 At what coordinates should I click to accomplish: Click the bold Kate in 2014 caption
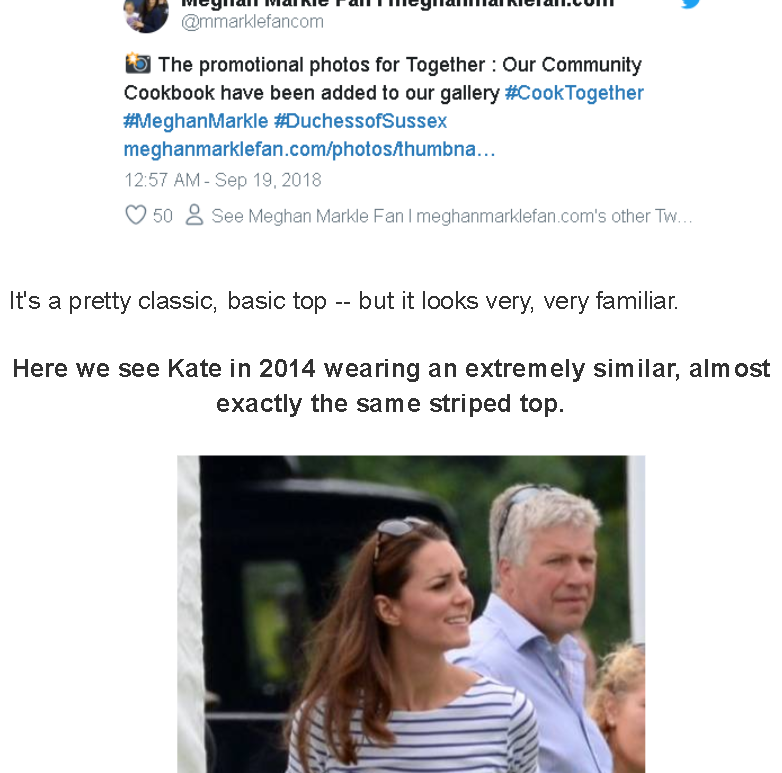click(391, 386)
